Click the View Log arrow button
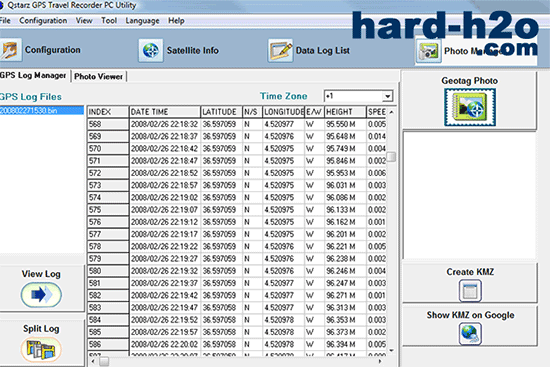The width and height of the screenshot is (550, 367). click(41, 295)
